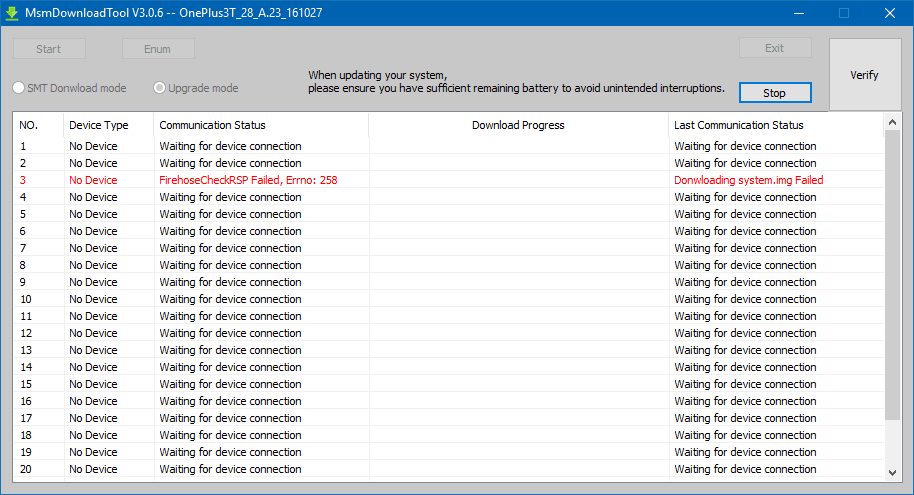Click 'No Device' in row 15
914x495 pixels.
point(93,384)
